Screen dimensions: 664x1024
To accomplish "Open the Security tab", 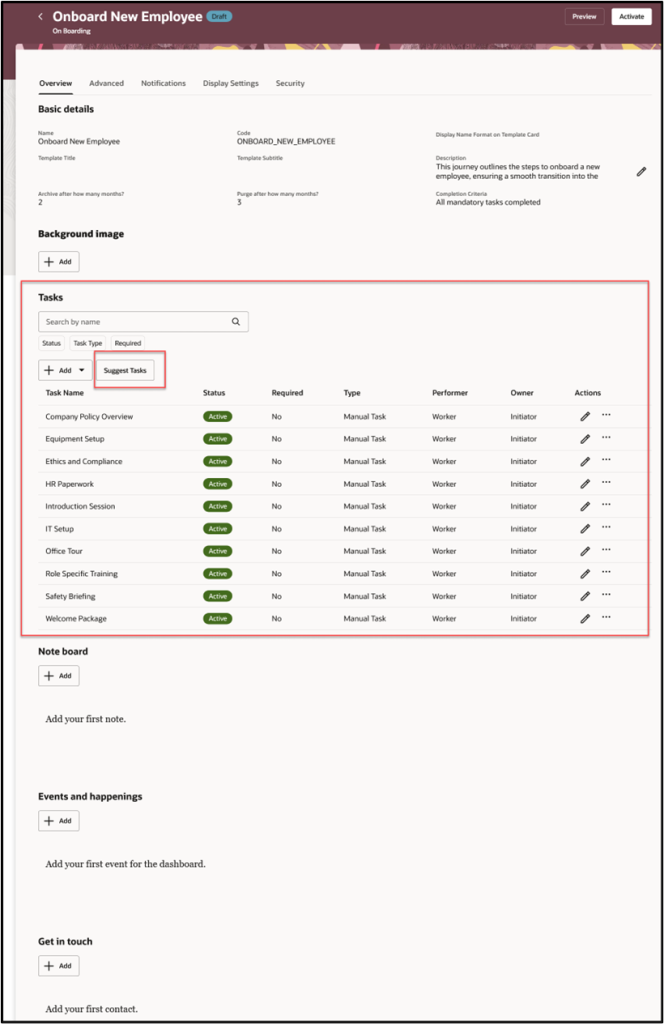I will [x=290, y=84].
